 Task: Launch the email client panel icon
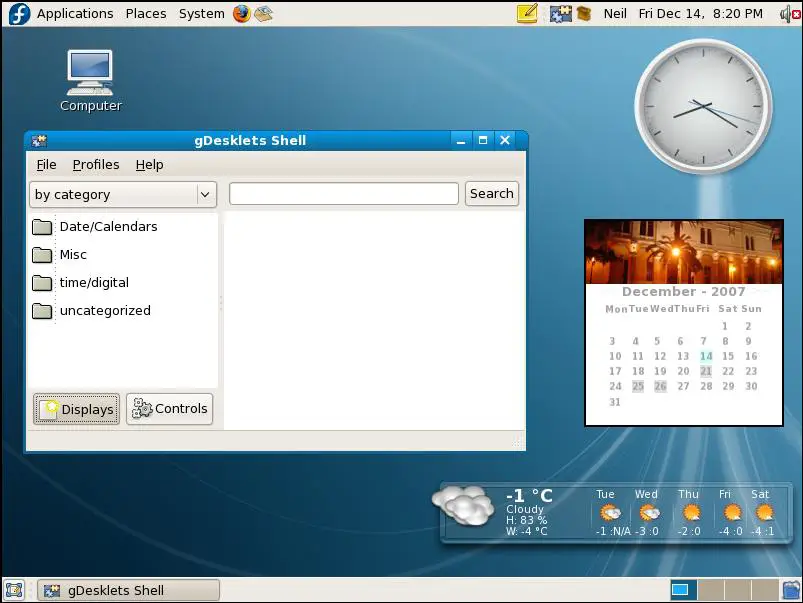point(263,13)
